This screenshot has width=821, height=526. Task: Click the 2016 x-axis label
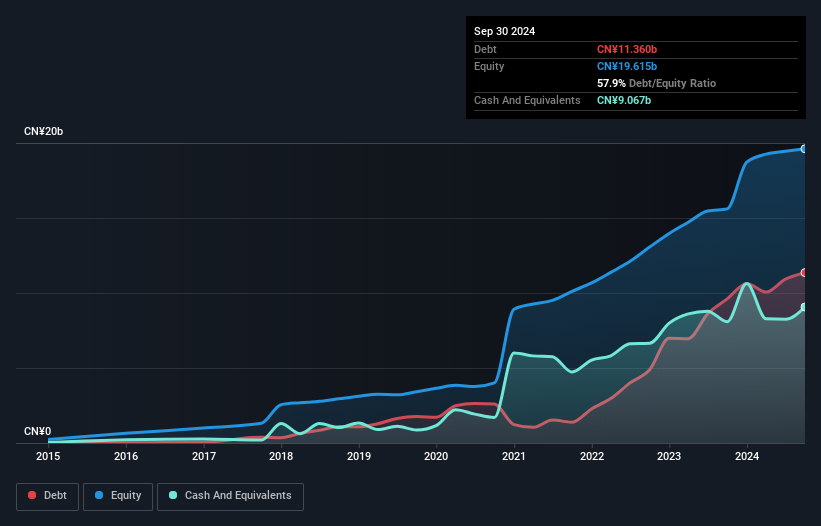tap(126, 456)
